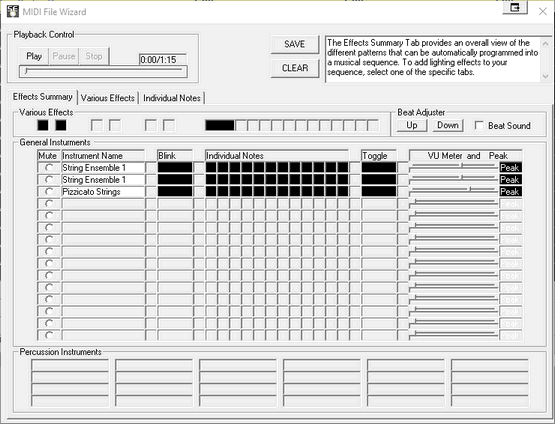Enable the Beat Sound checkbox
Image resolution: width=555 pixels, height=424 pixels.
[x=479, y=126]
